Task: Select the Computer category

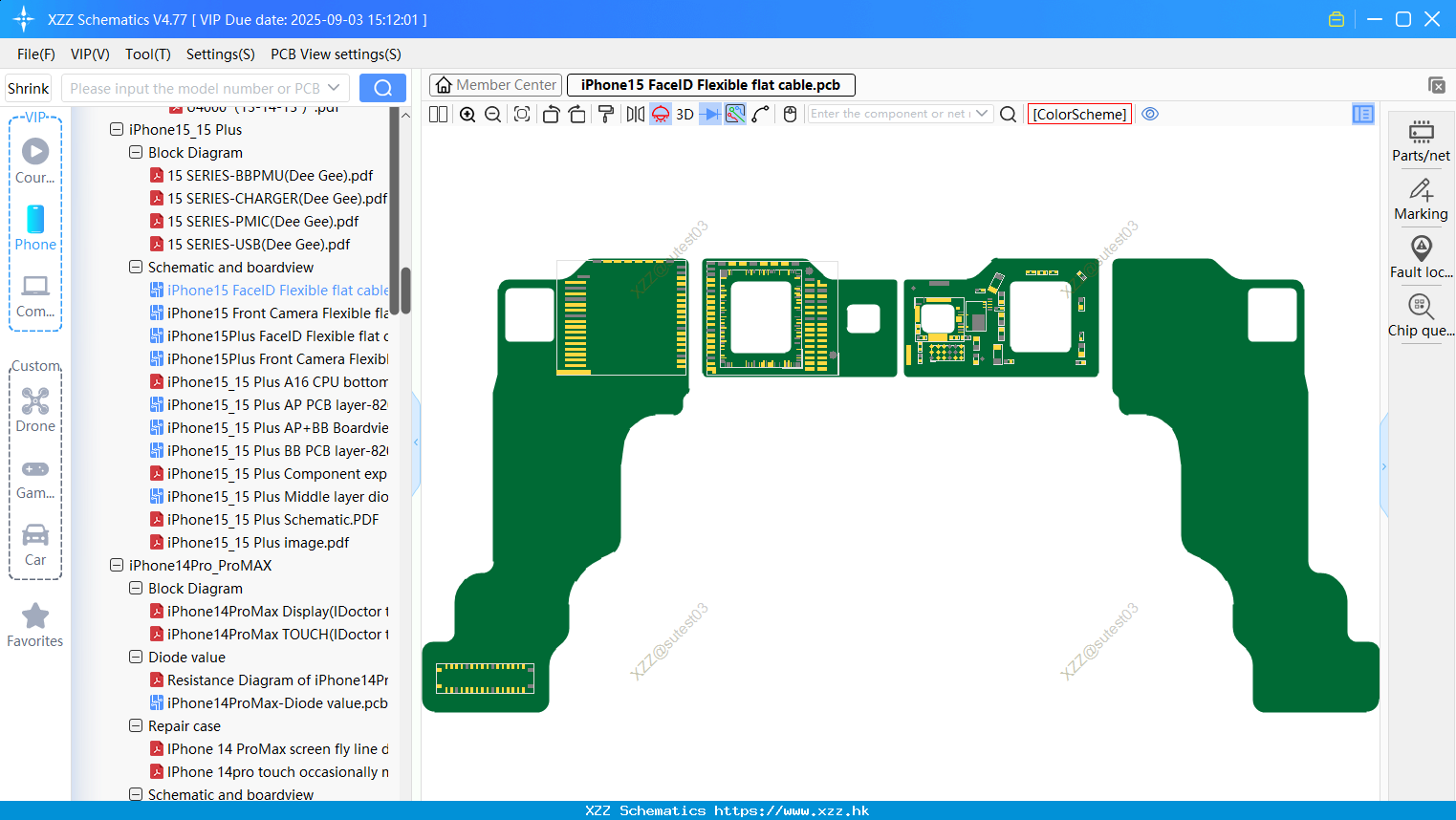Action: pyautogui.click(x=35, y=295)
